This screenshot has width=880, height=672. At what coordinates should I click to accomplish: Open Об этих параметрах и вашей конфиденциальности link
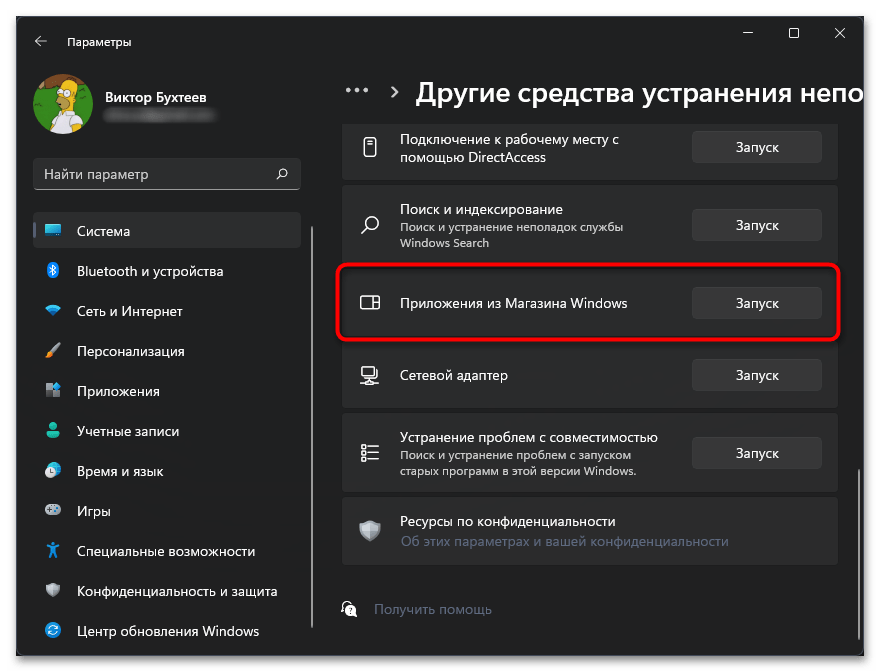coord(564,541)
